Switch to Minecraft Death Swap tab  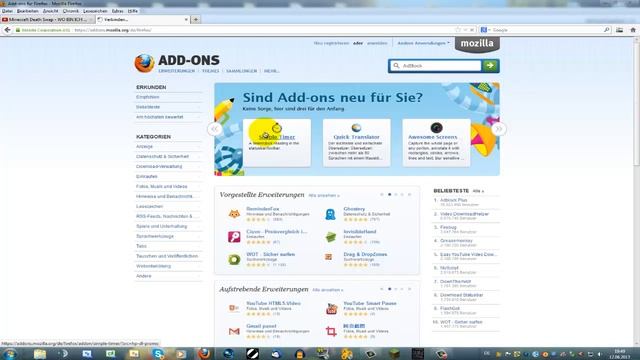[47, 19]
